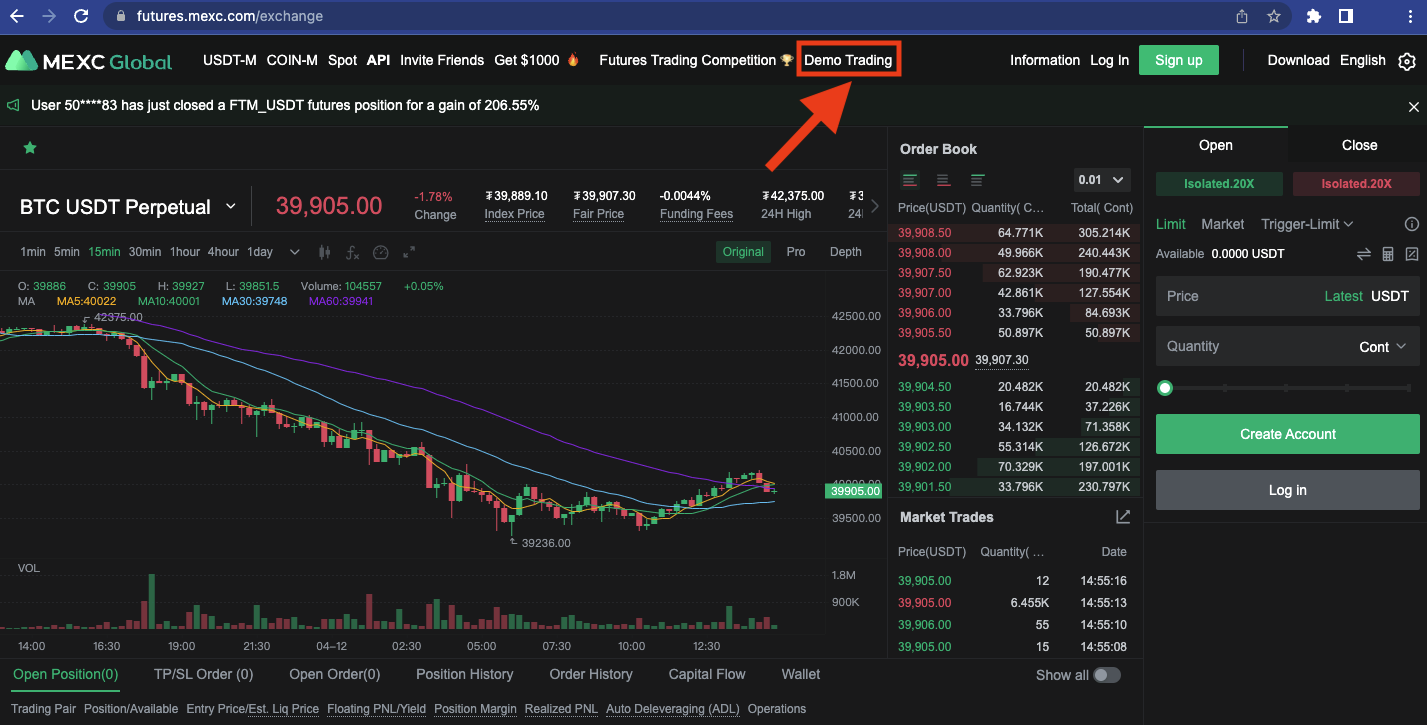
Task: Open Demo Trading link
Action: pyautogui.click(x=848, y=60)
